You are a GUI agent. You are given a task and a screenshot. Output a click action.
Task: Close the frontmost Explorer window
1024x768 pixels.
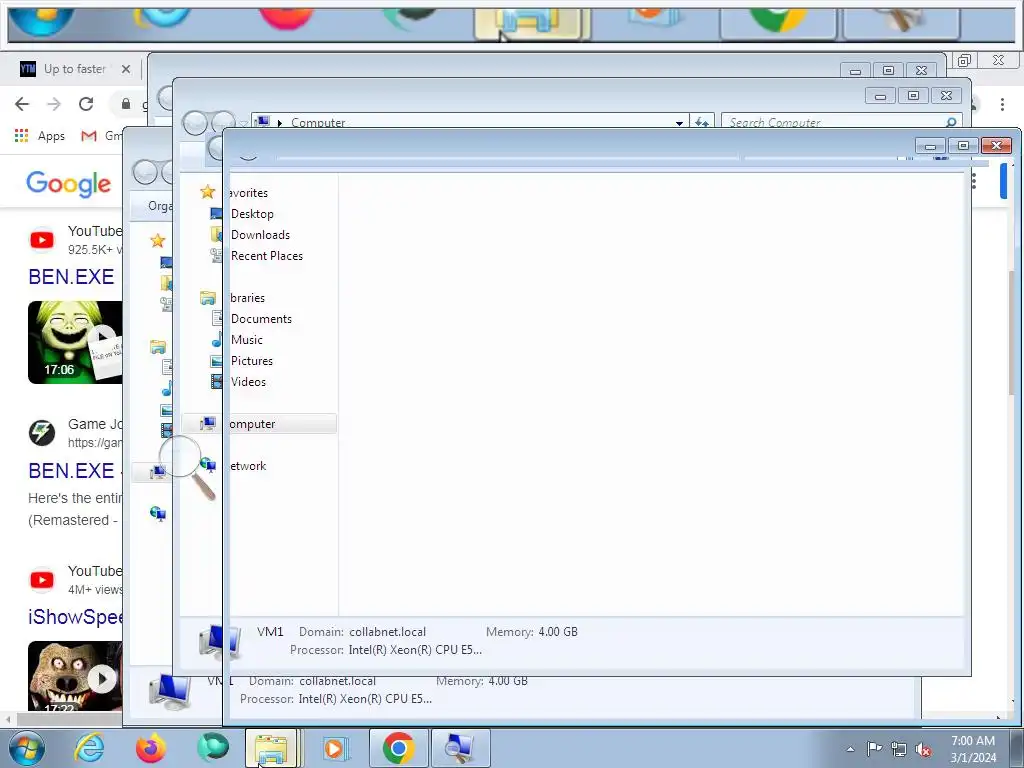click(x=996, y=145)
